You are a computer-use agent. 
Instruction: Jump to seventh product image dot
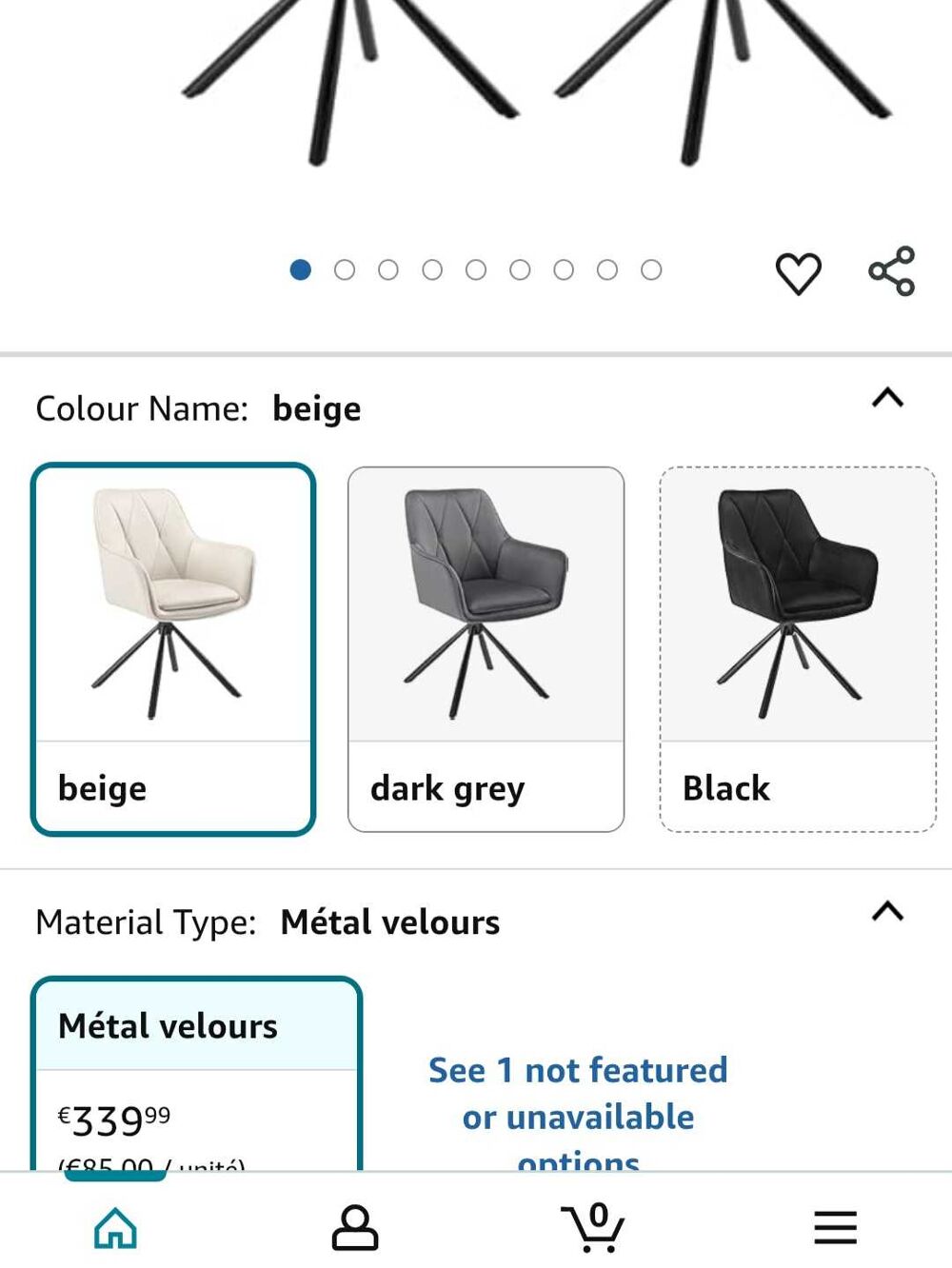564,270
